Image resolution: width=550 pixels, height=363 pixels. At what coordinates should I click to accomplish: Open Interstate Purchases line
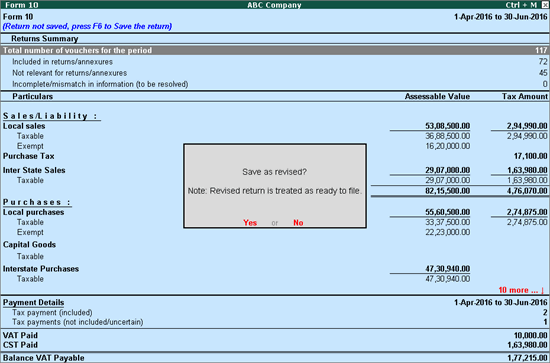(x=275, y=269)
